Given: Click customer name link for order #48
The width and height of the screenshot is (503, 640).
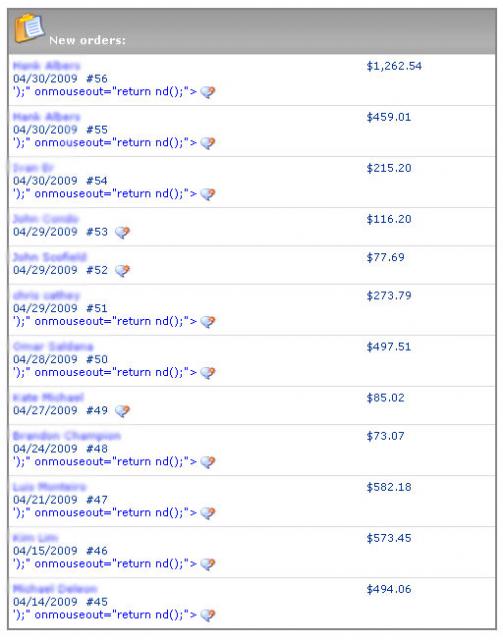Looking at the screenshot, I should [x=67, y=436].
